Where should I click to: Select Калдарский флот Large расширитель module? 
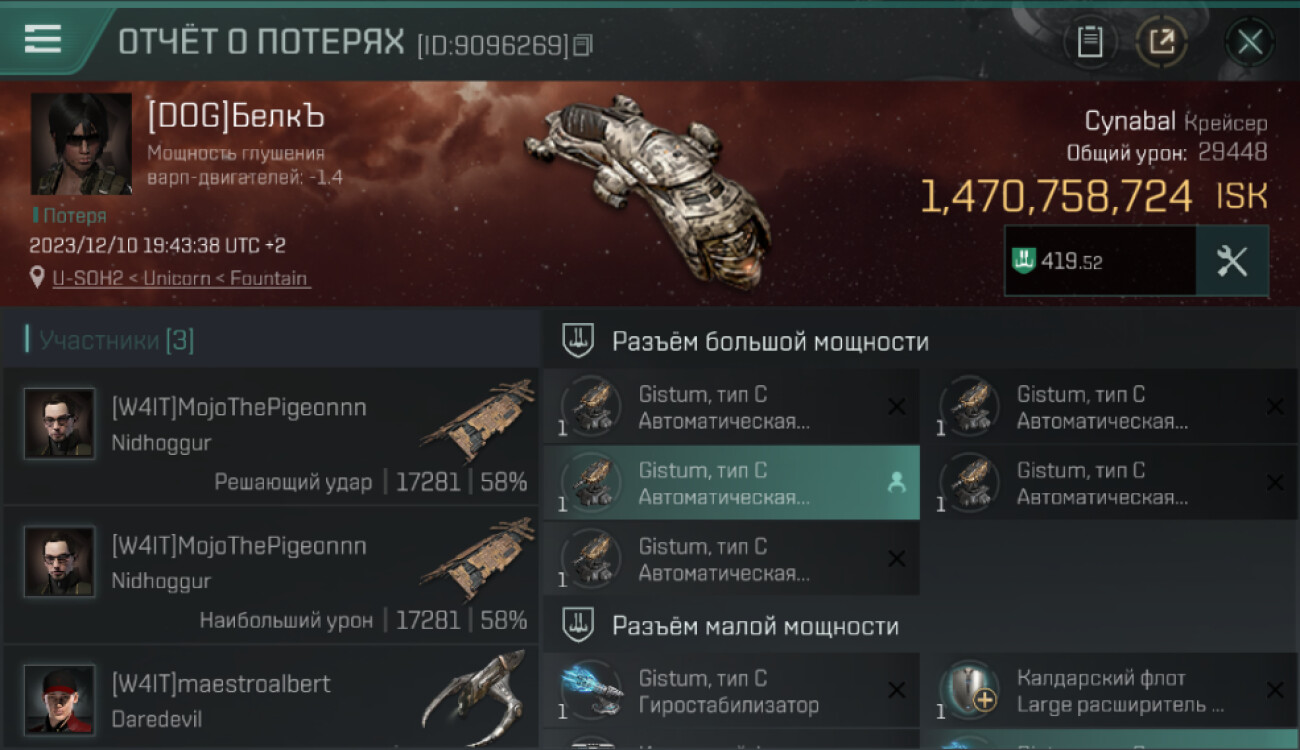(1110, 691)
